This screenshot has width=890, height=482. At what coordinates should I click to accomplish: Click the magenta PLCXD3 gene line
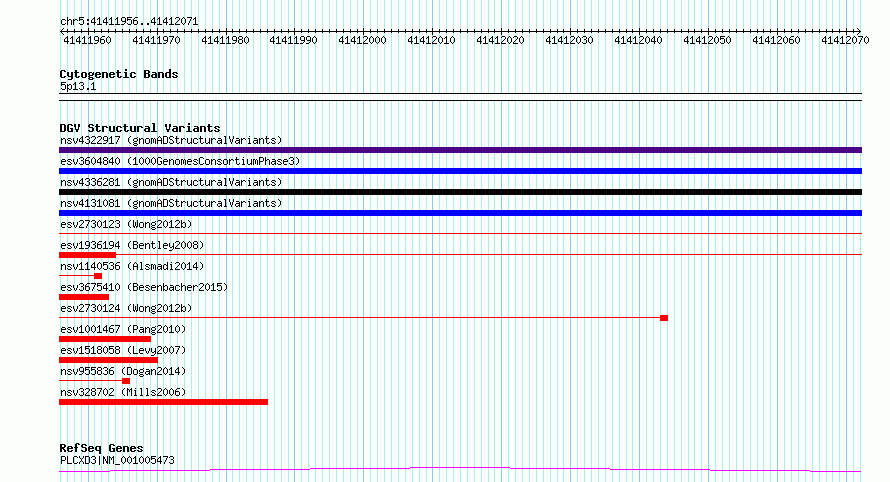click(460, 470)
